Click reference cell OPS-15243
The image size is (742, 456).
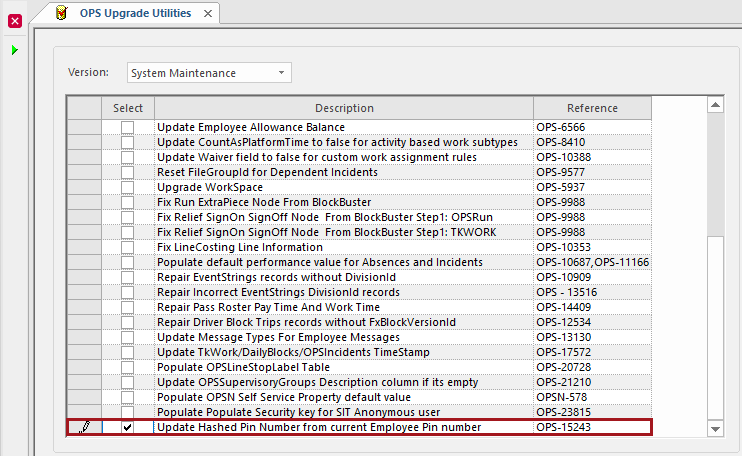point(592,427)
